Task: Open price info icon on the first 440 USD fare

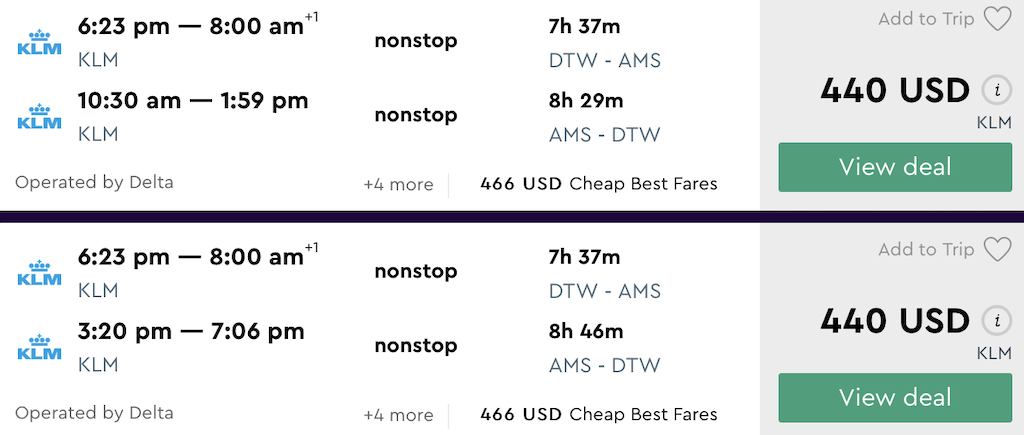Action: tap(994, 91)
